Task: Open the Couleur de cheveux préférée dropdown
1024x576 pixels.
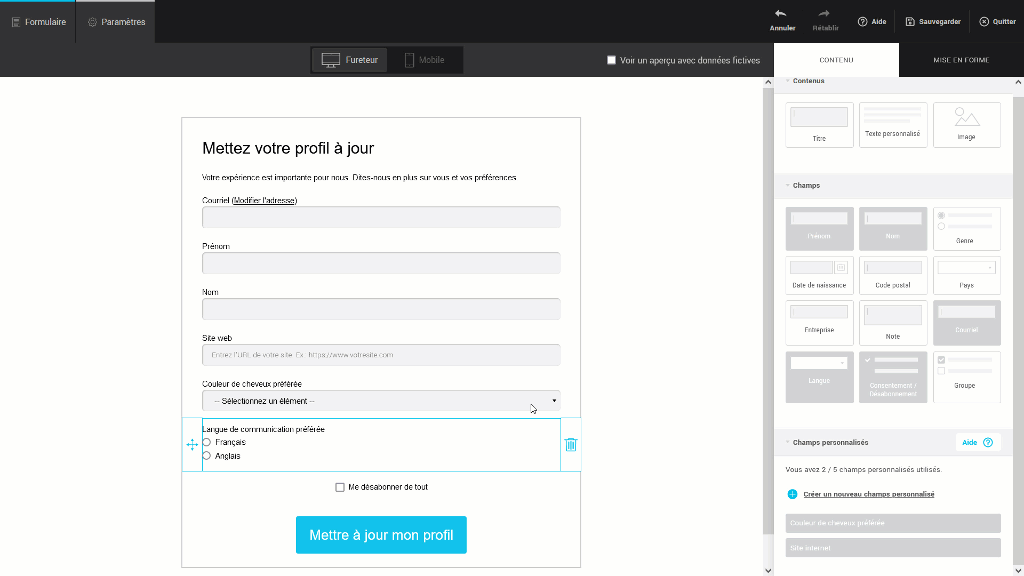Action: (381, 401)
